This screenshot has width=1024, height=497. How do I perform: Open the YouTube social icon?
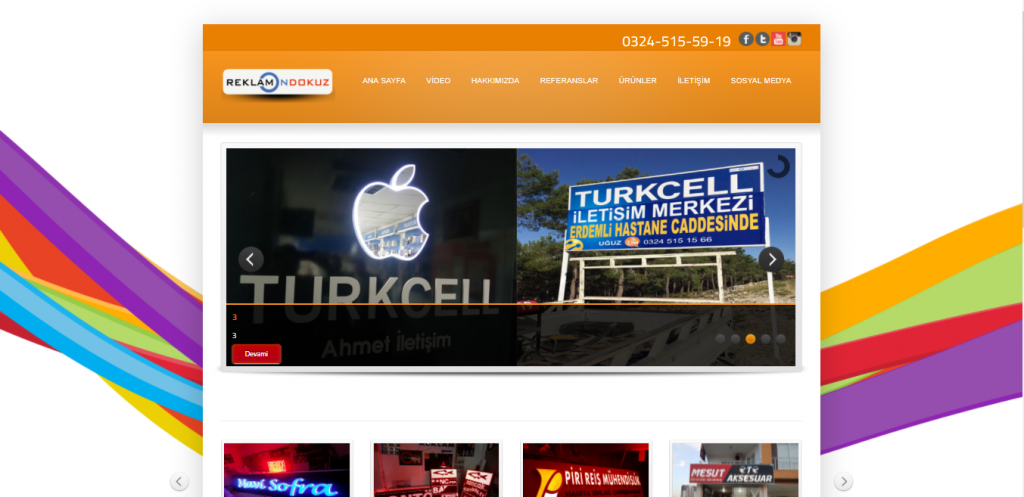(778, 39)
